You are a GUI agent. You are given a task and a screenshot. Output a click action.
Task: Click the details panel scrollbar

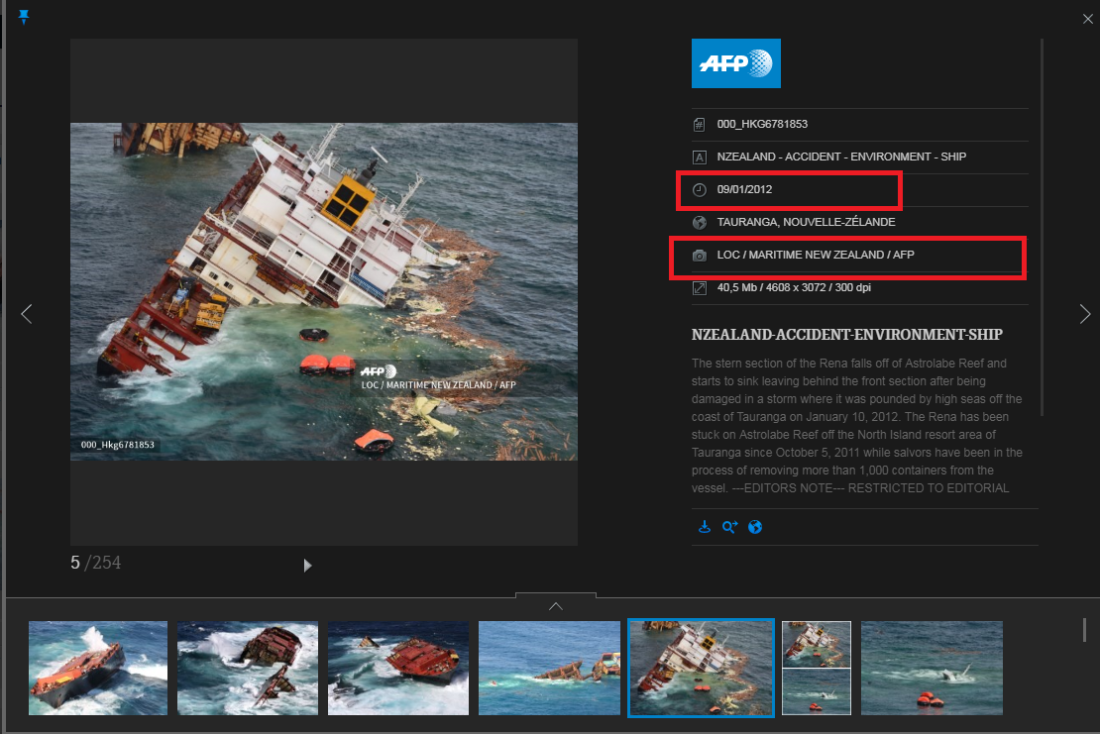click(x=1042, y=227)
